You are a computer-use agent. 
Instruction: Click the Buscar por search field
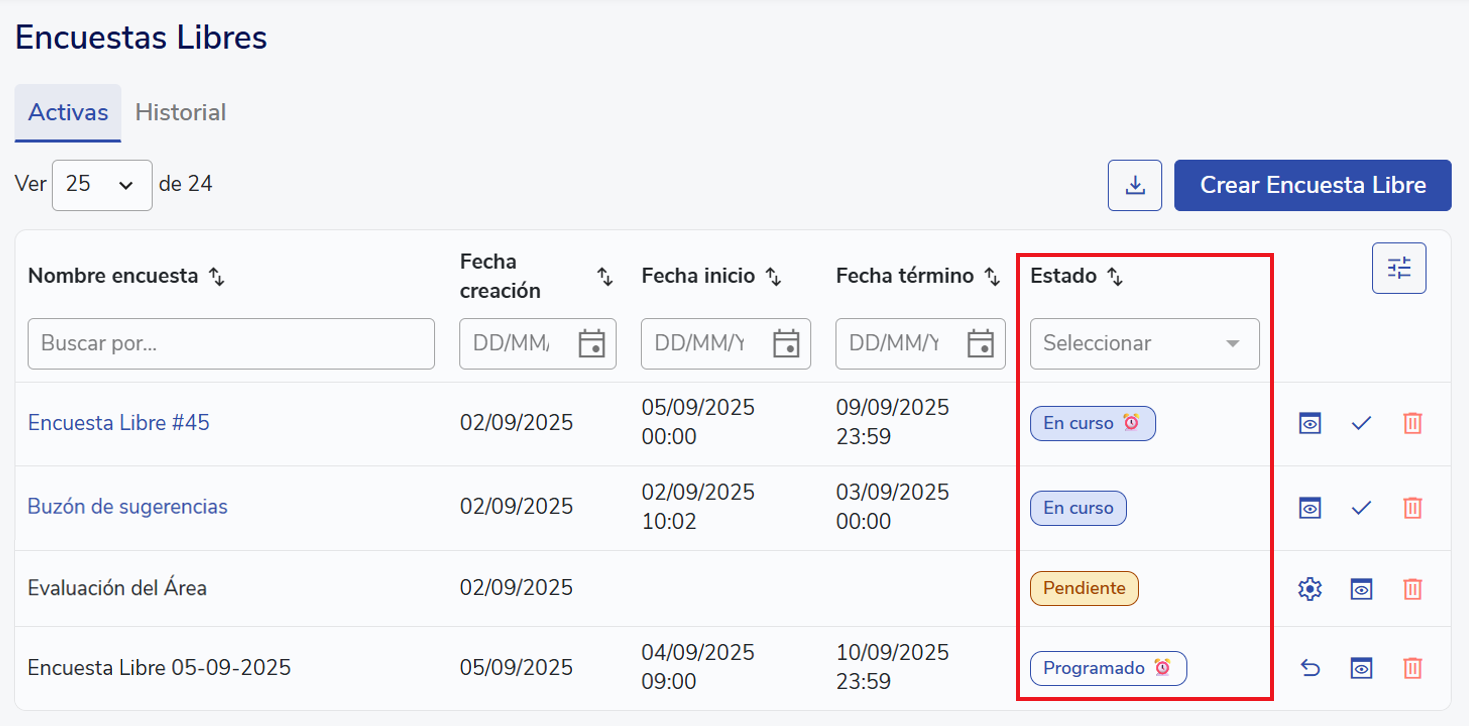pyautogui.click(x=231, y=344)
